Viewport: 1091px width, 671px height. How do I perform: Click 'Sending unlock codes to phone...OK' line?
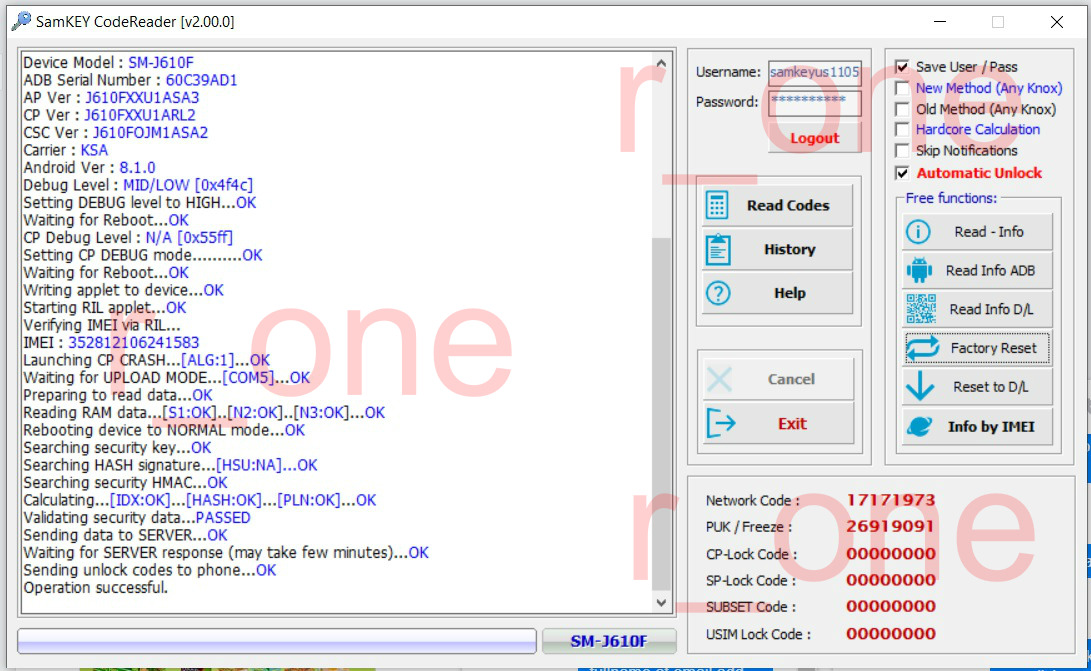150,570
